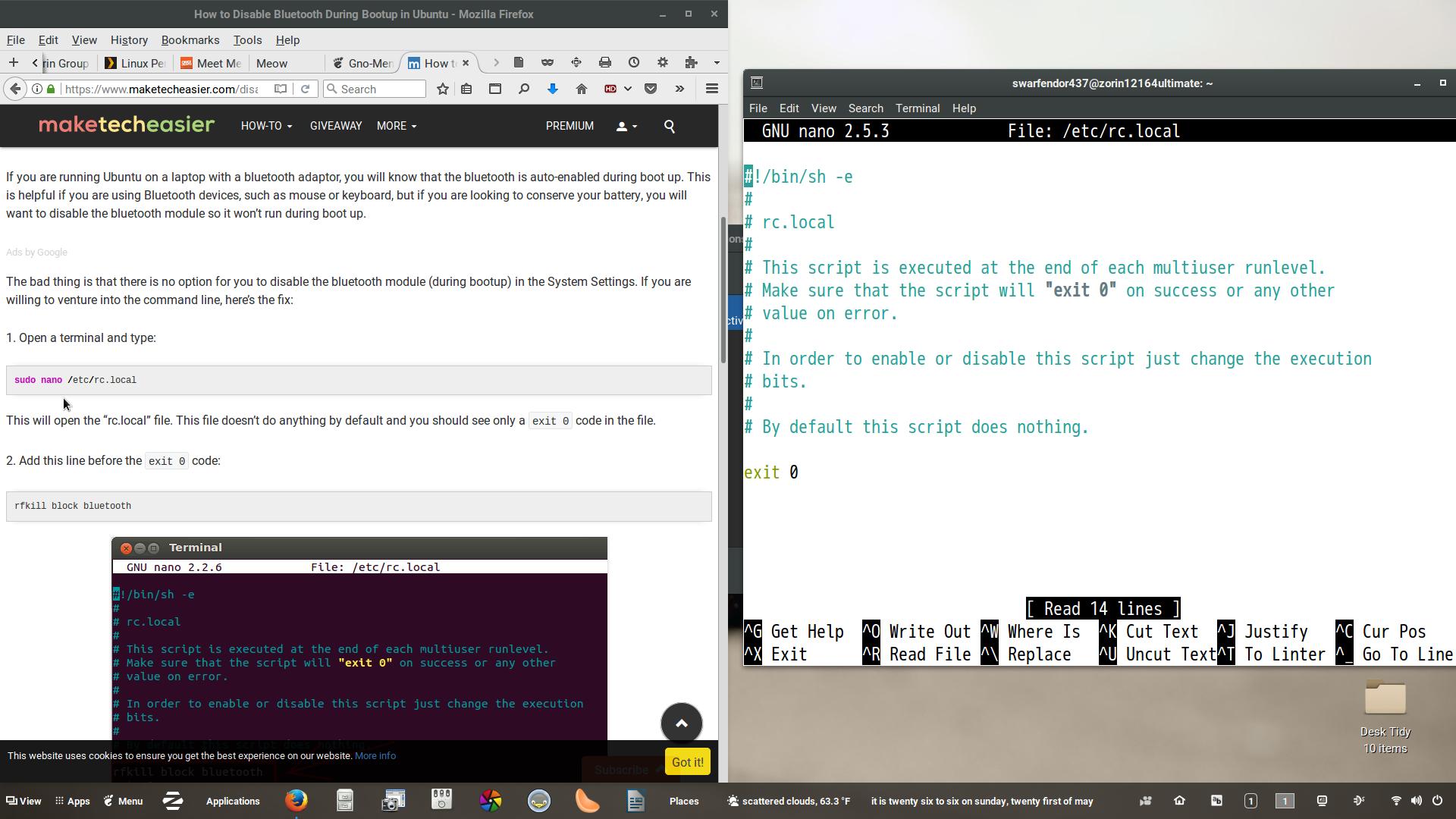The height and width of the screenshot is (819, 1456).
Task: Expand the HOW-TO dropdown menu
Action: point(266,126)
